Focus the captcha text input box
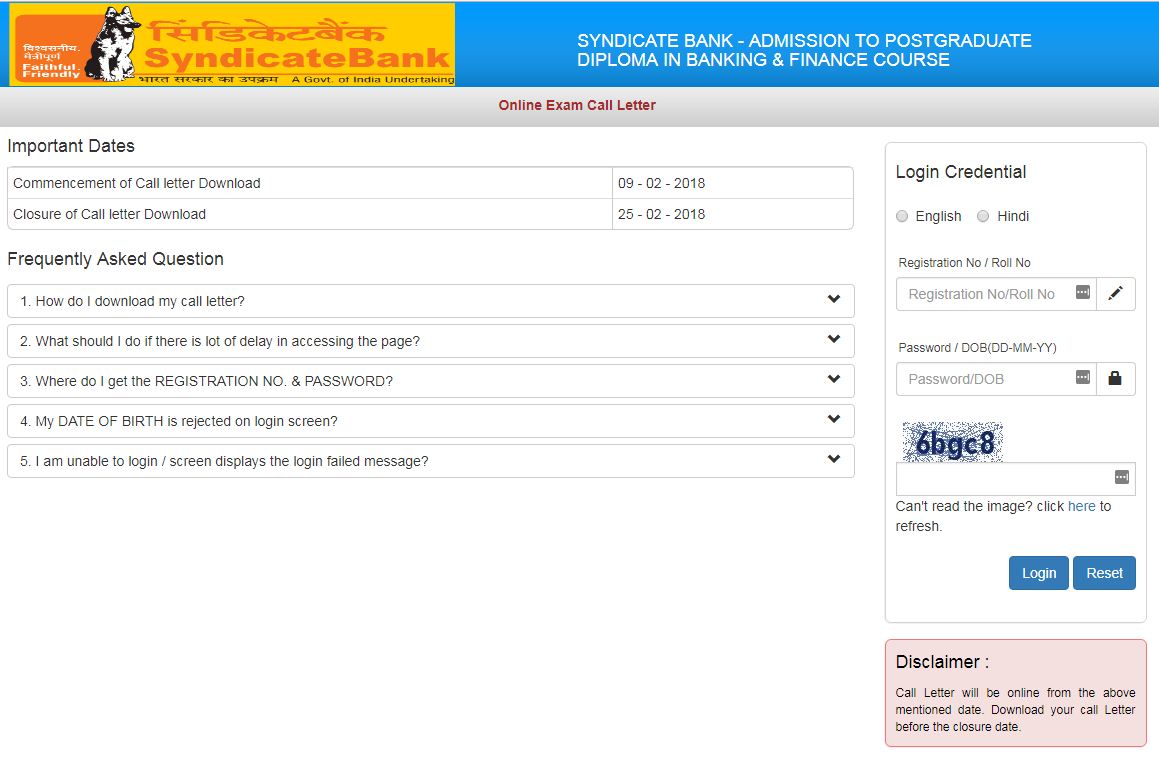This screenshot has height=758, width=1159. tap(1016, 478)
